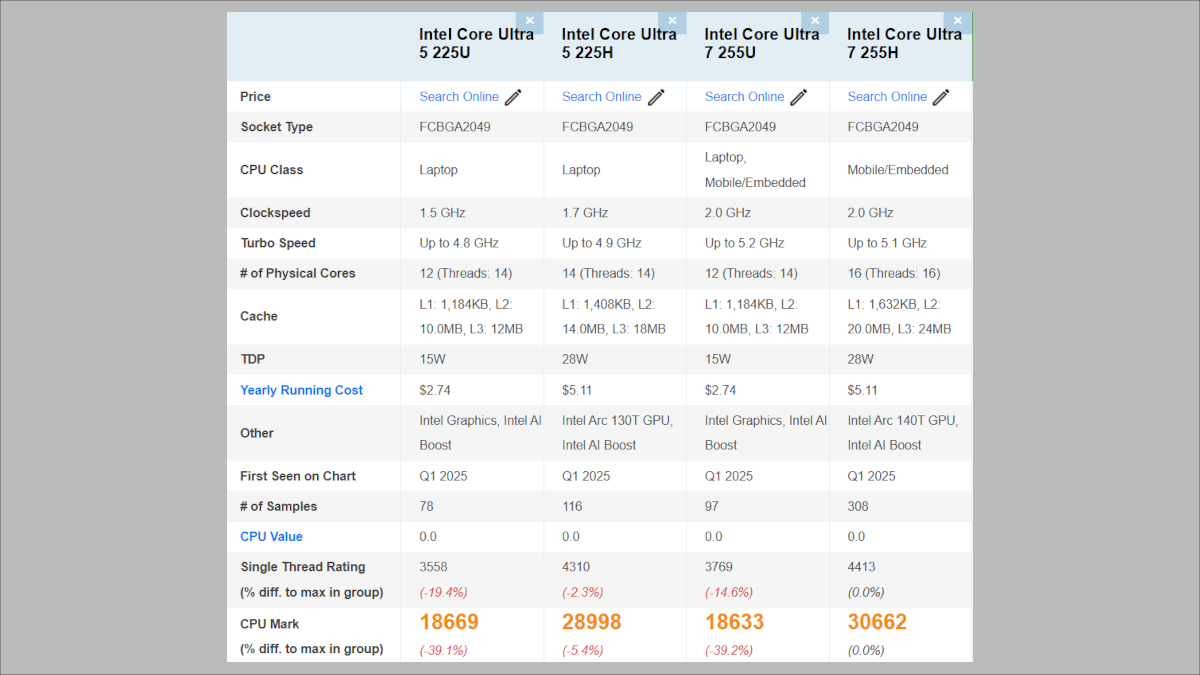This screenshot has width=1200, height=675.
Task: Remove Intel Core Ultra 7 255H column
Action: coord(958,21)
